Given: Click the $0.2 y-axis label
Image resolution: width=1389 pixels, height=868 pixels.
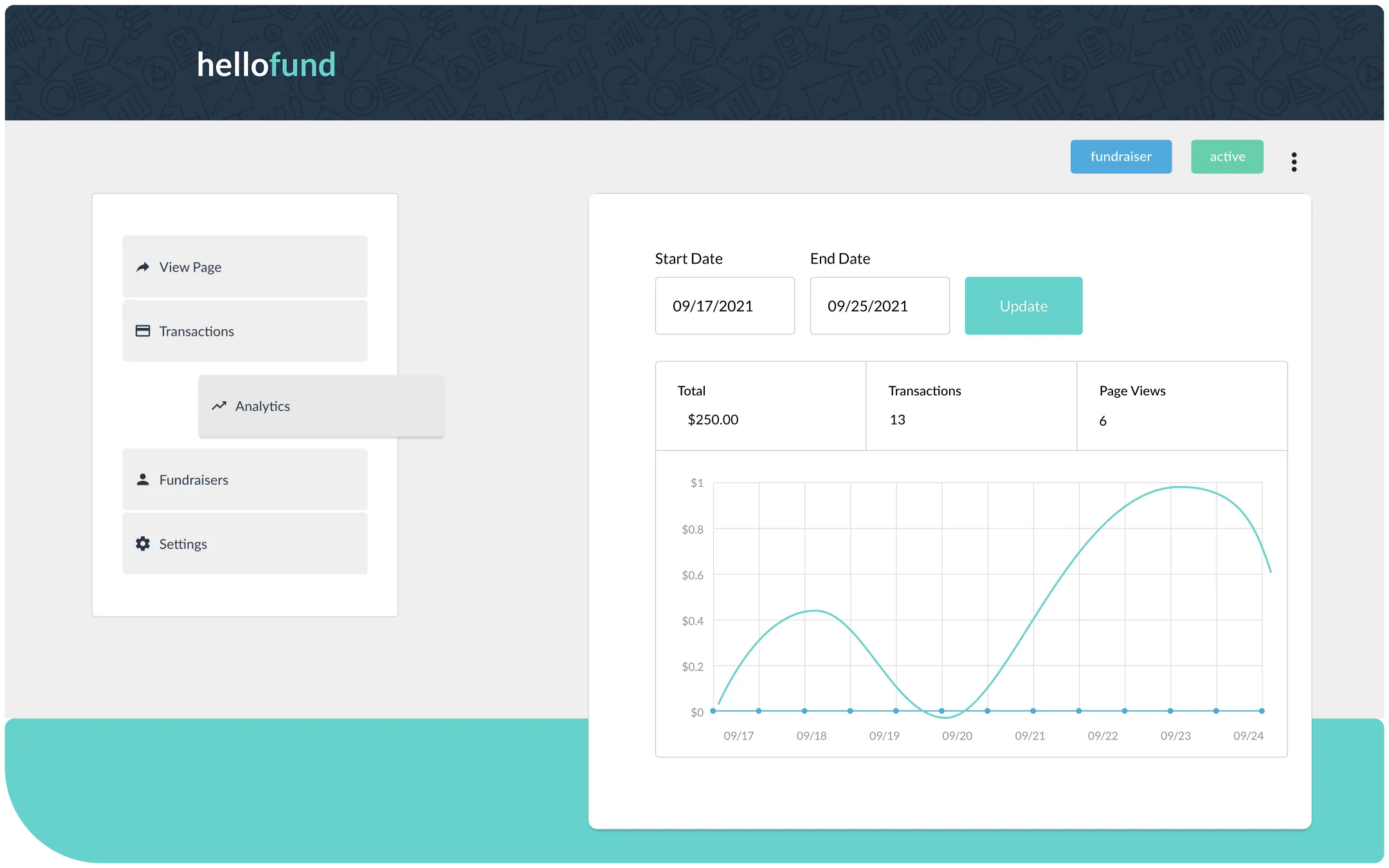Looking at the screenshot, I should click(x=693, y=666).
